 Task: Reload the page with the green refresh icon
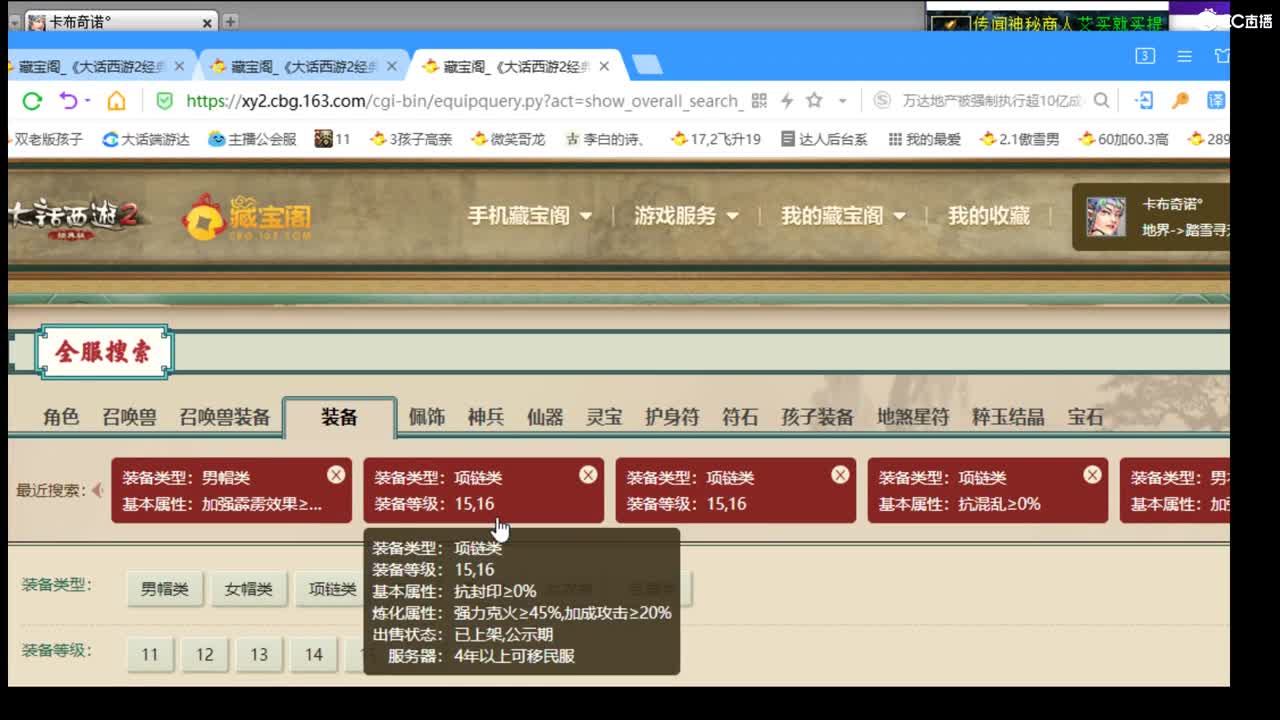pyautogui.click(x=32, y=101)
